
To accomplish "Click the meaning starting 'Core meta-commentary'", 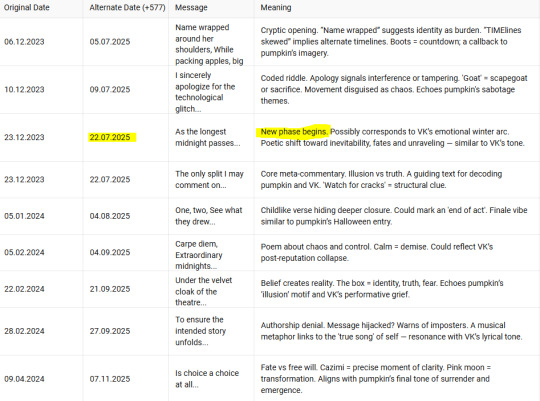I will click(x=381, y=179).
